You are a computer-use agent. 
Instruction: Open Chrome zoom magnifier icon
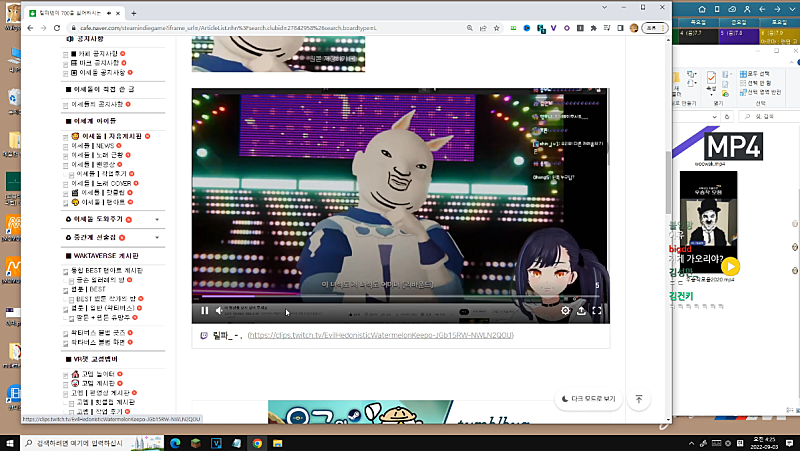469,28
